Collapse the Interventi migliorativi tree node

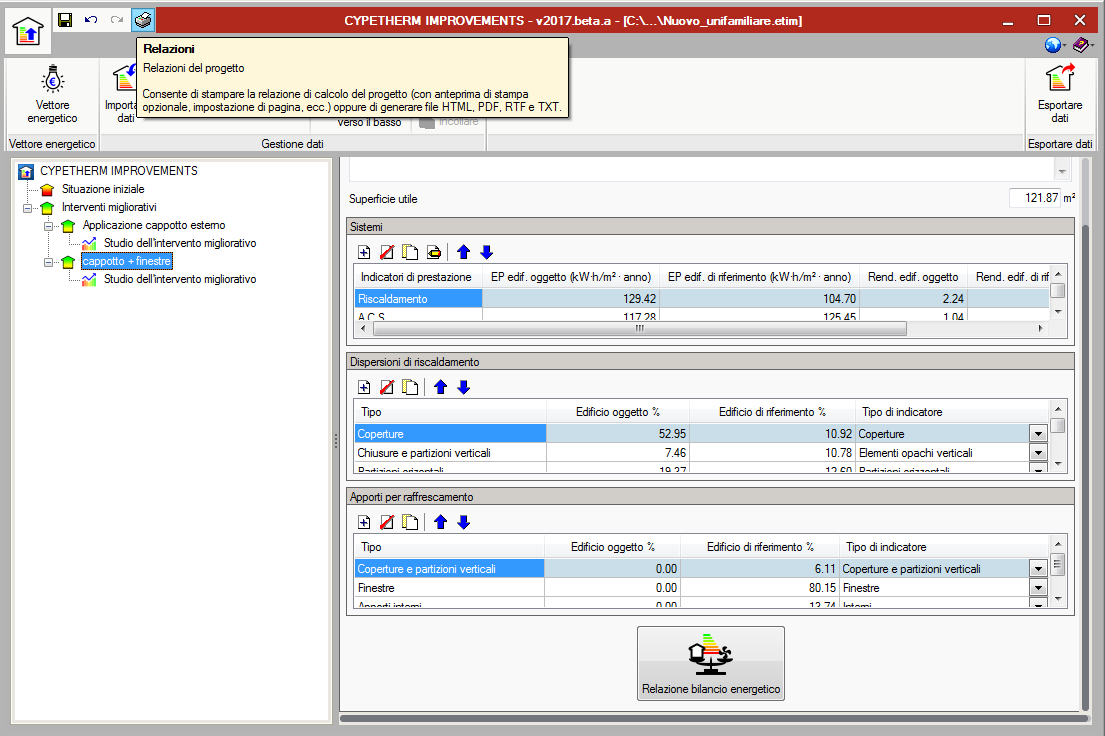tap(27, 208)
